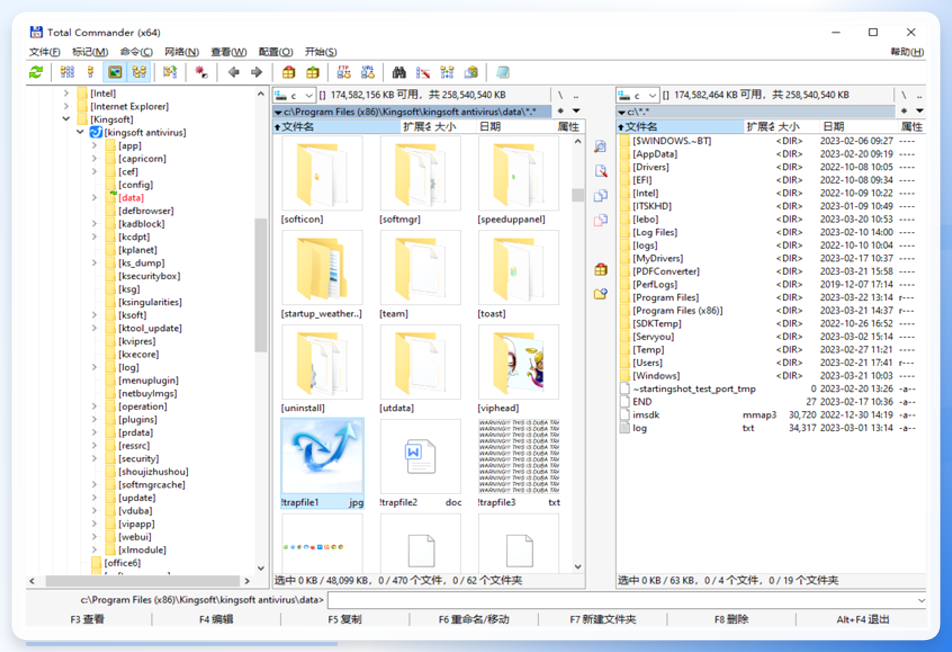Open the 查看(W) menu
The width and height of the screenshot is (952, 652).
click(x=228, y=52)
